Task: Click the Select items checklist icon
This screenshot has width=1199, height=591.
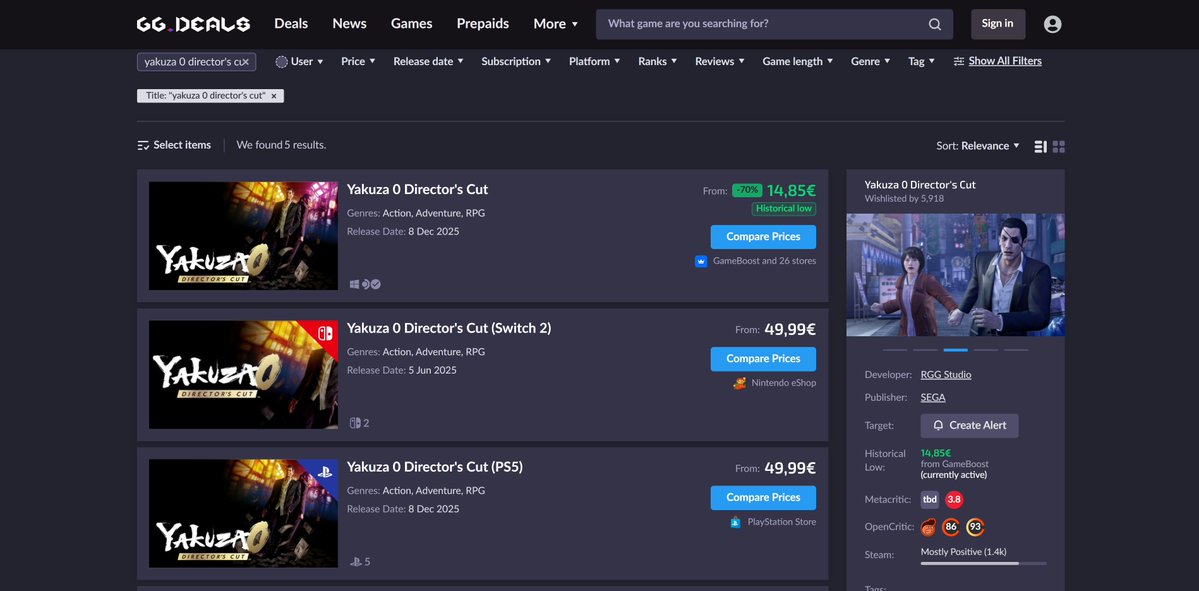Action: (143, 145)
